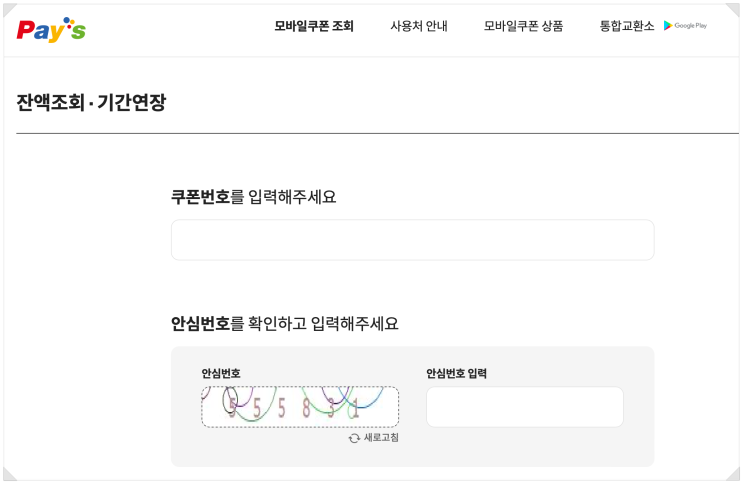Select 모바일쿠폰 상품 in navigation

(523, 27)
